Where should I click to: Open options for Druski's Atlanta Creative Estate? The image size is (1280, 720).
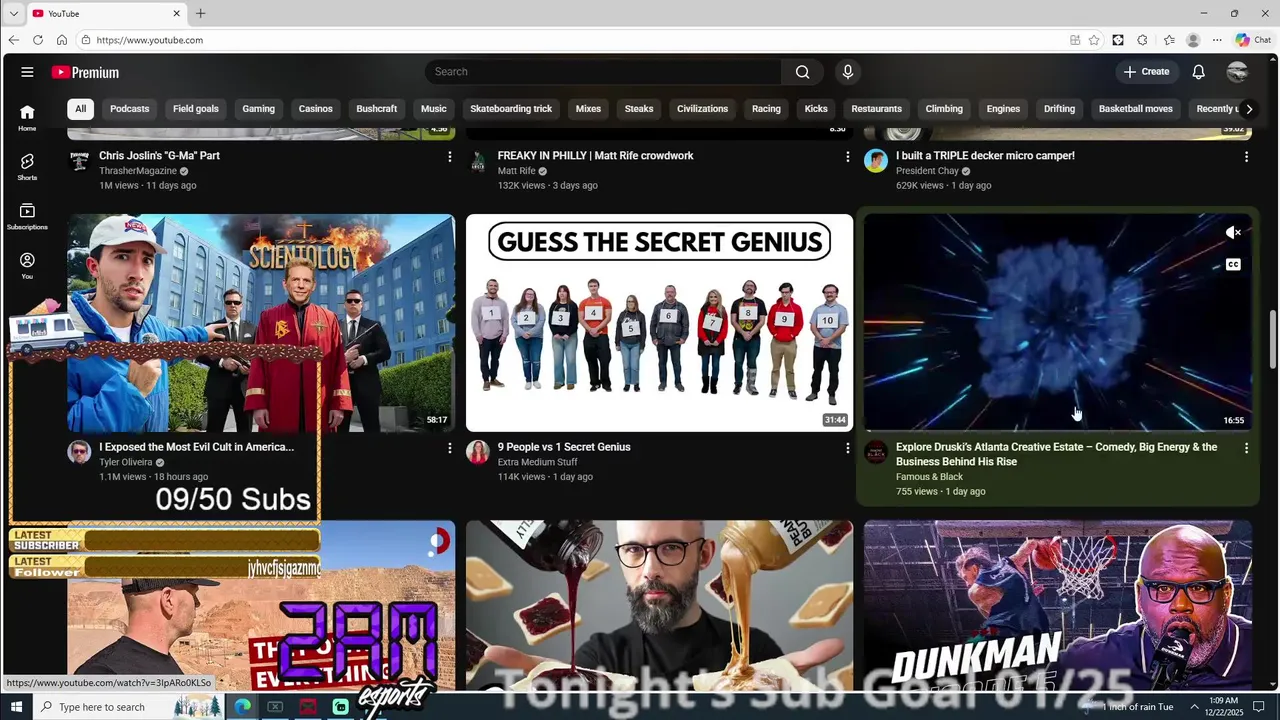tap(1246, 449)
